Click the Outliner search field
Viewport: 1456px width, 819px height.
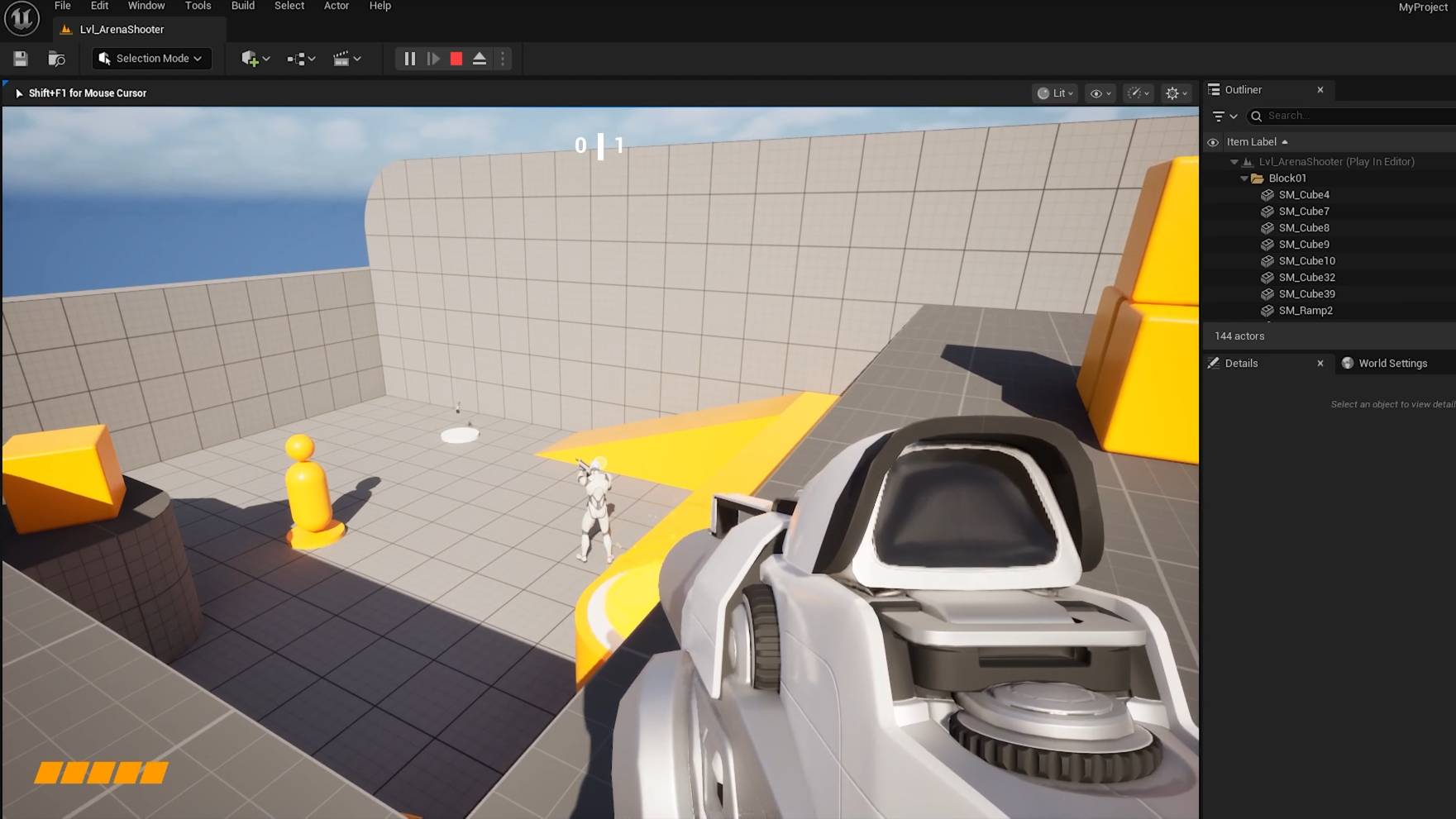[1348, 116]
